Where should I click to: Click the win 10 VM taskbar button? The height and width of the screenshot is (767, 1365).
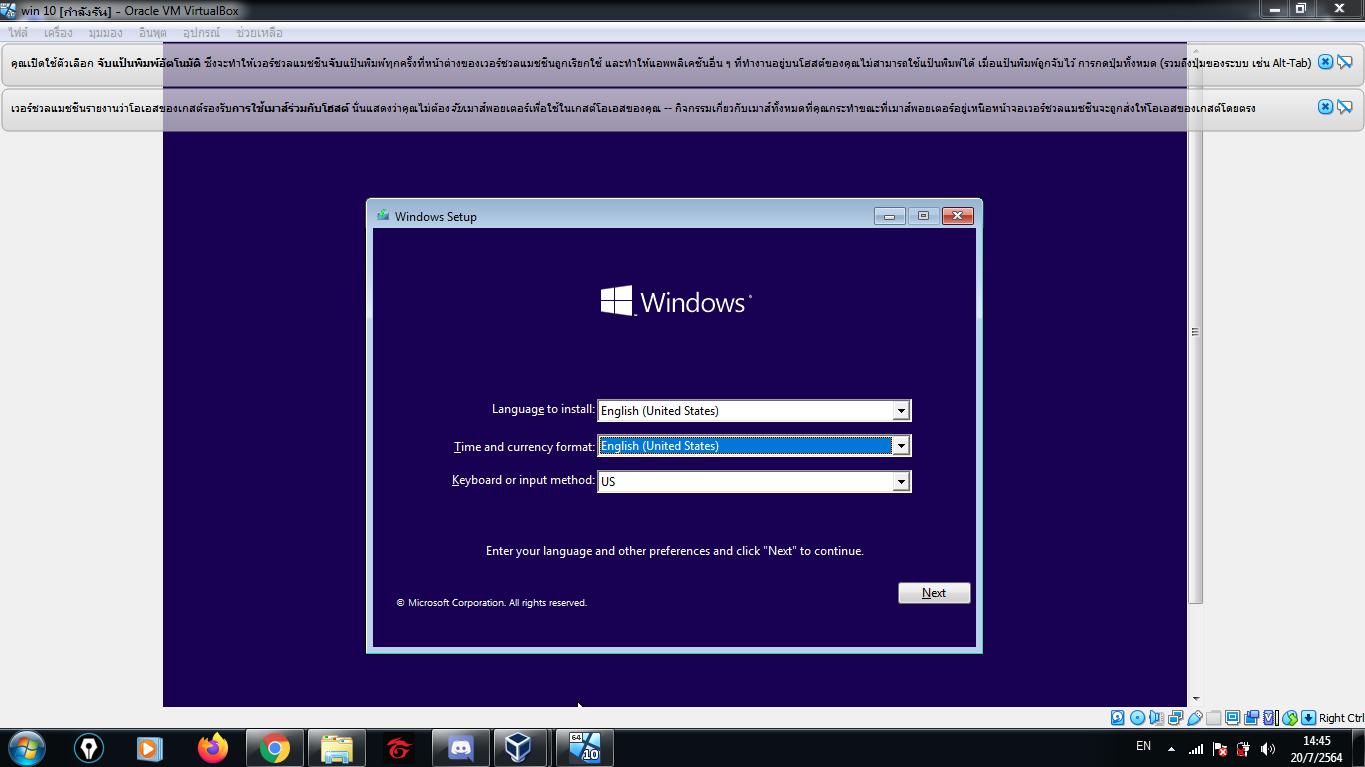click(x=584, y=747)
